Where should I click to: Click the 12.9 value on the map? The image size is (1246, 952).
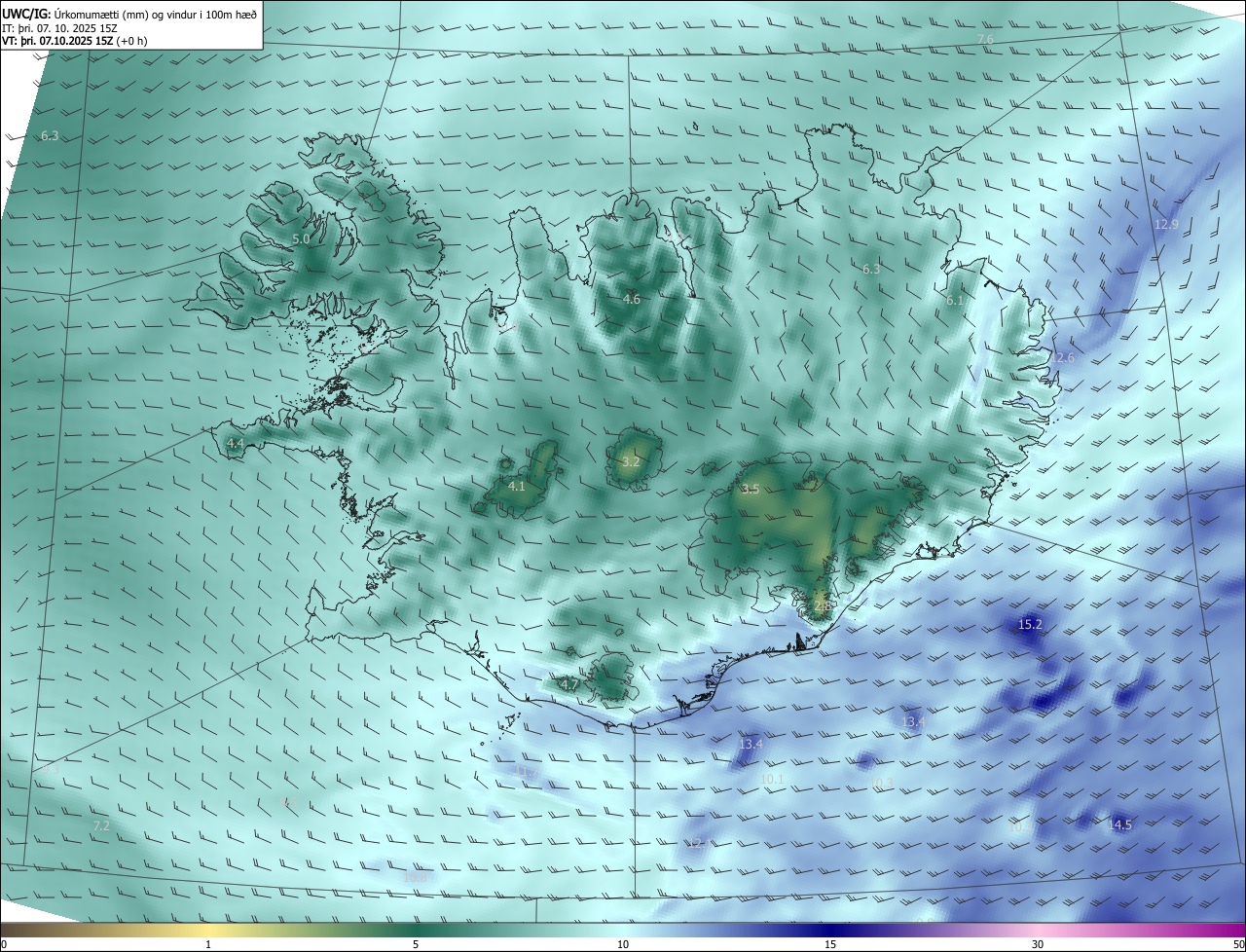coord(1166,224)
